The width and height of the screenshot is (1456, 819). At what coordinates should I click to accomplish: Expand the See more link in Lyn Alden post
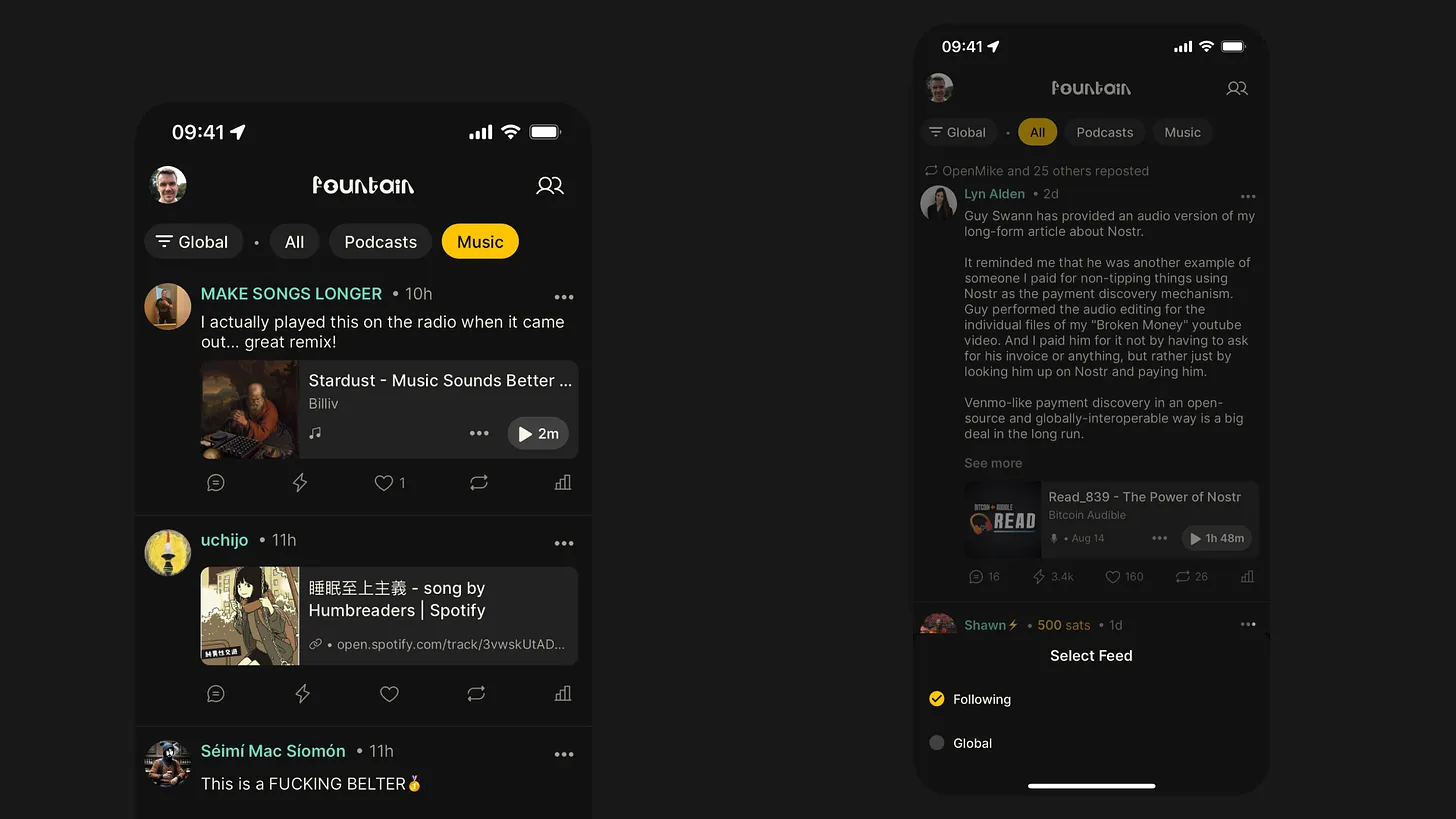993,463
